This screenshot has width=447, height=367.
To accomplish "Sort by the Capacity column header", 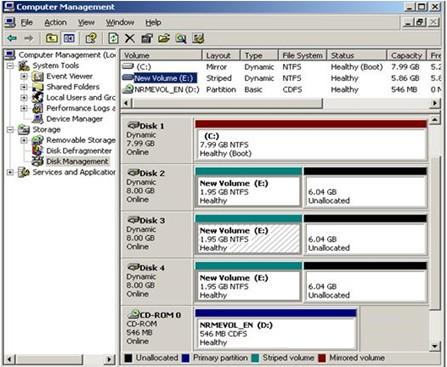I will (x=407, y=56).
